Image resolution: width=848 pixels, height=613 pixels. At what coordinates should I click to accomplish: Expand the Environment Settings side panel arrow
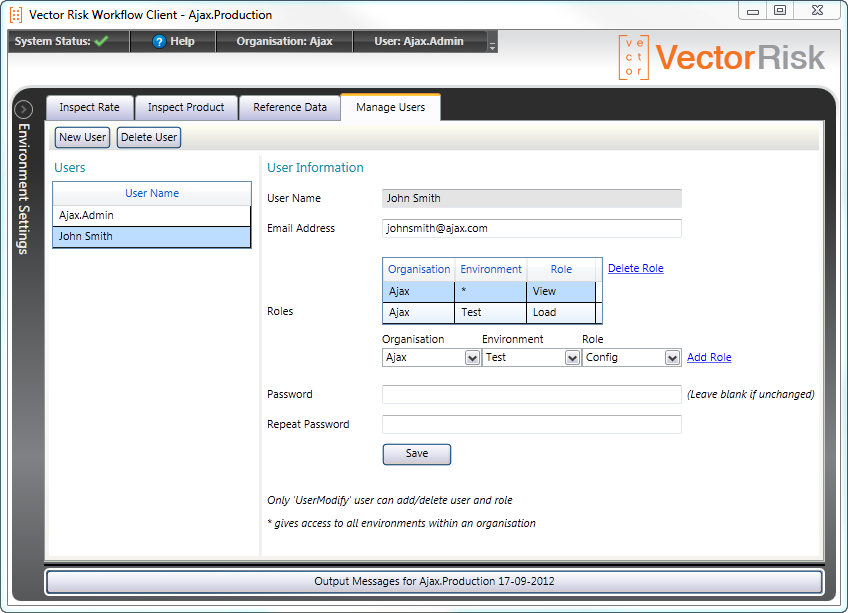pos(23,109)
